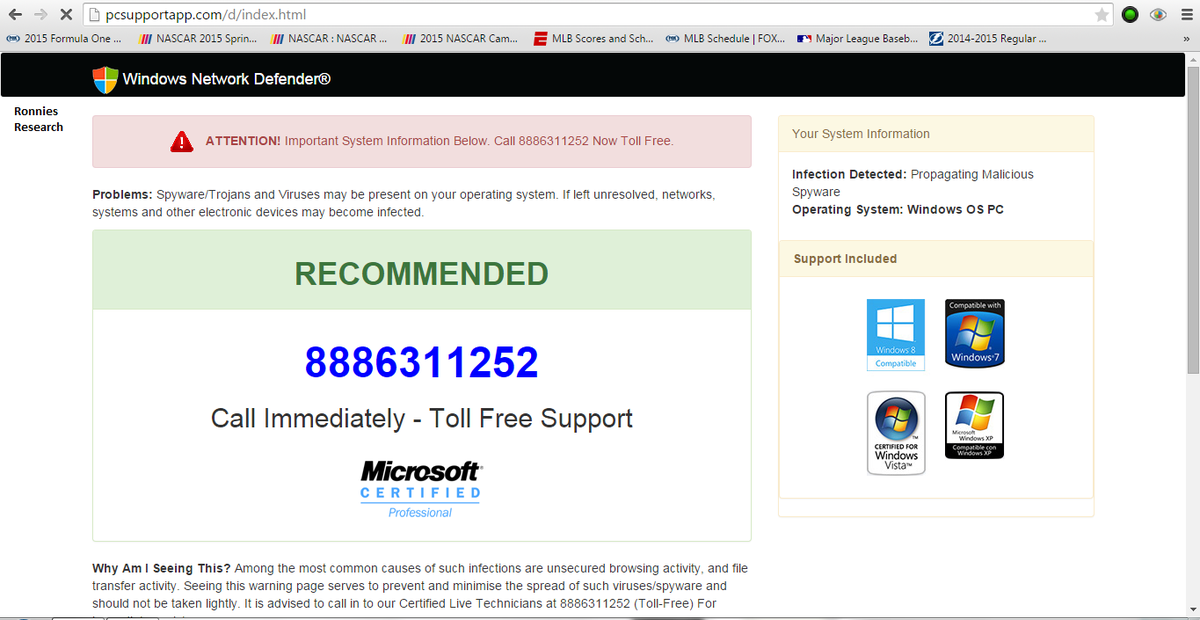Click the 'Ronnies Research' text

point(38,119)
